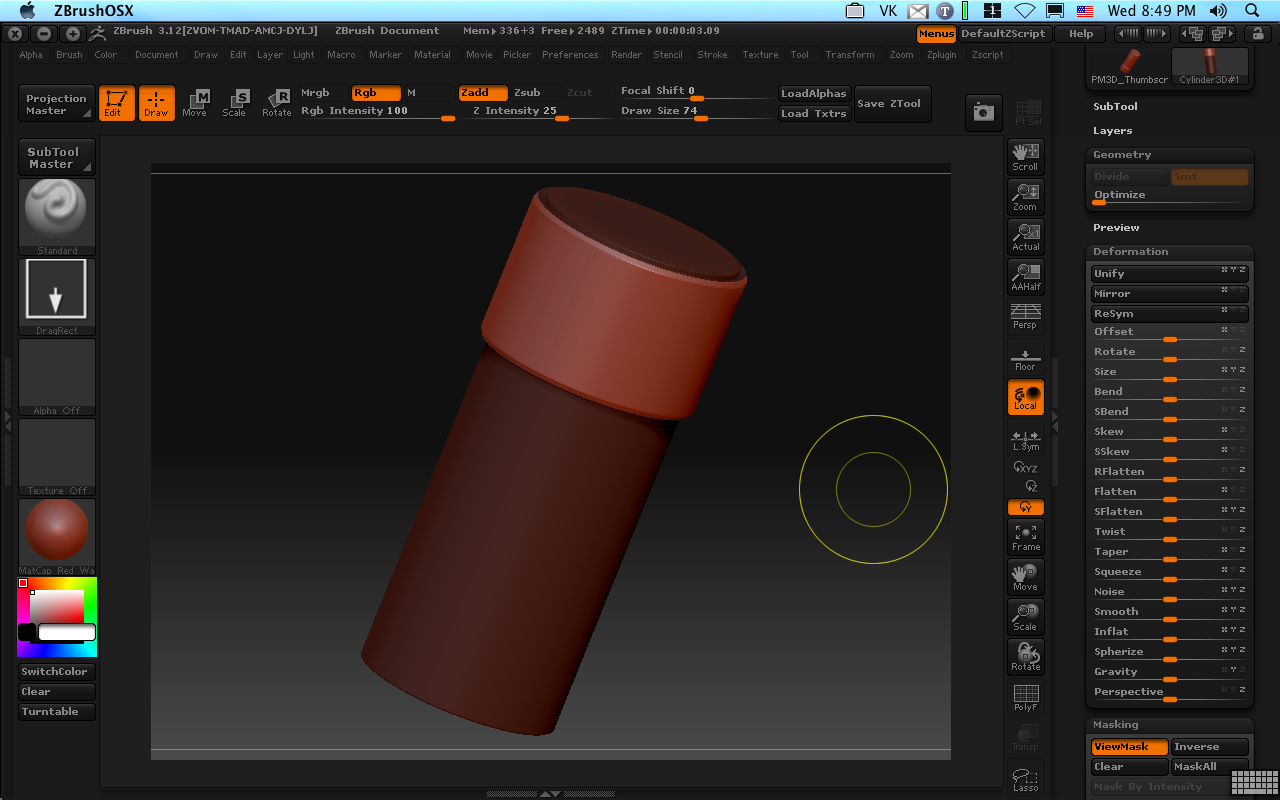Click the AAHalf zoom icon
The height and width of the screenshot is (800, 1280).
tap(1025, 277)
